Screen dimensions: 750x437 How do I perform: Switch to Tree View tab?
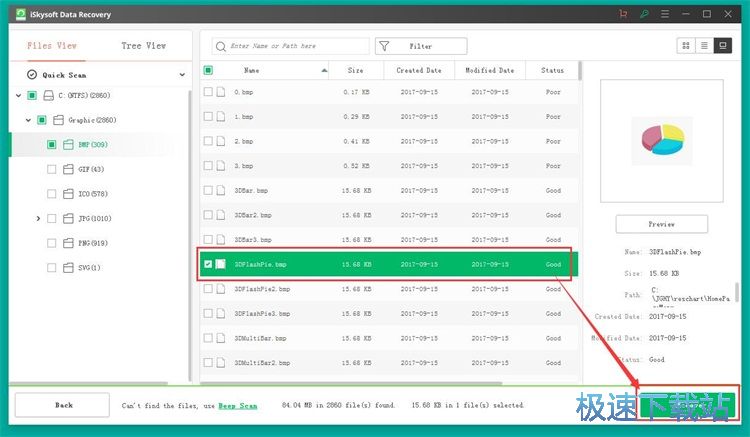pos(143,46)
